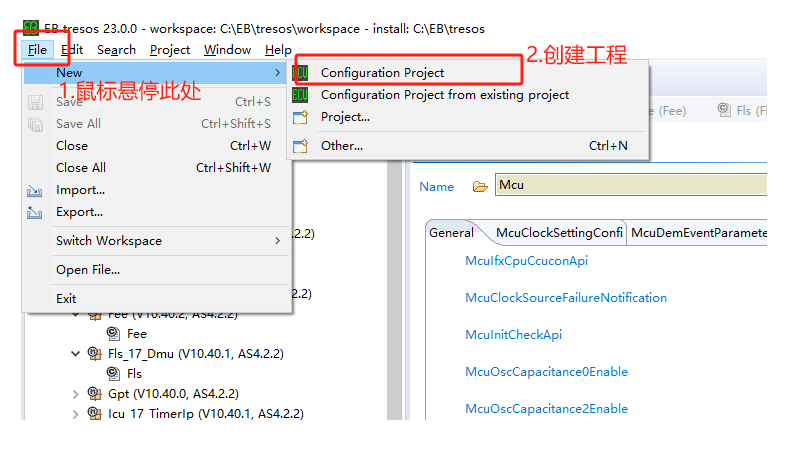Click the Project... wizard icon in submenu
This screenshot has height=461, width=801.
(x=301, y=117)
